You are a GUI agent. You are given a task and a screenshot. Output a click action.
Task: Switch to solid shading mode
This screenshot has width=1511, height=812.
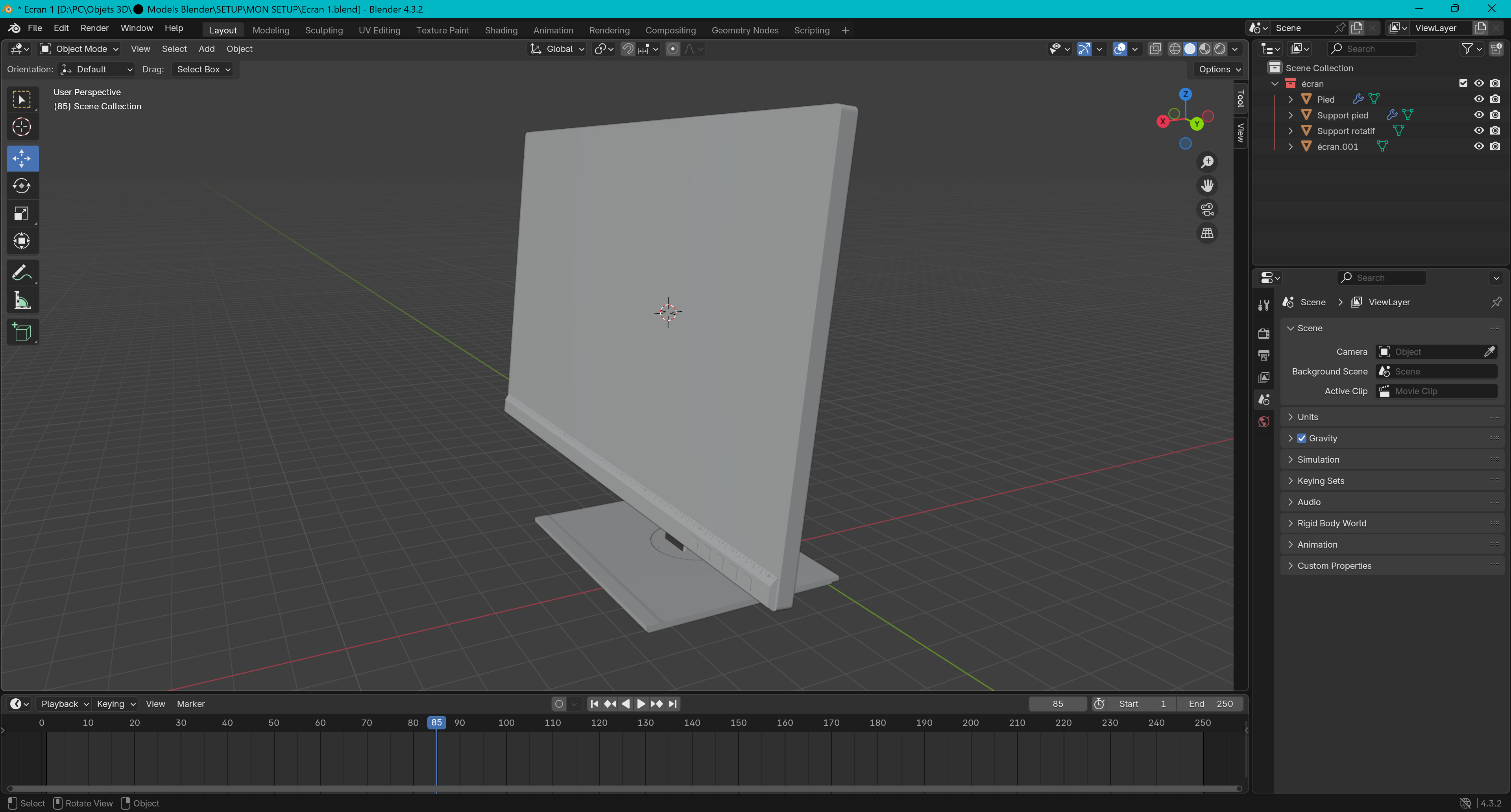click(1190, 49)
